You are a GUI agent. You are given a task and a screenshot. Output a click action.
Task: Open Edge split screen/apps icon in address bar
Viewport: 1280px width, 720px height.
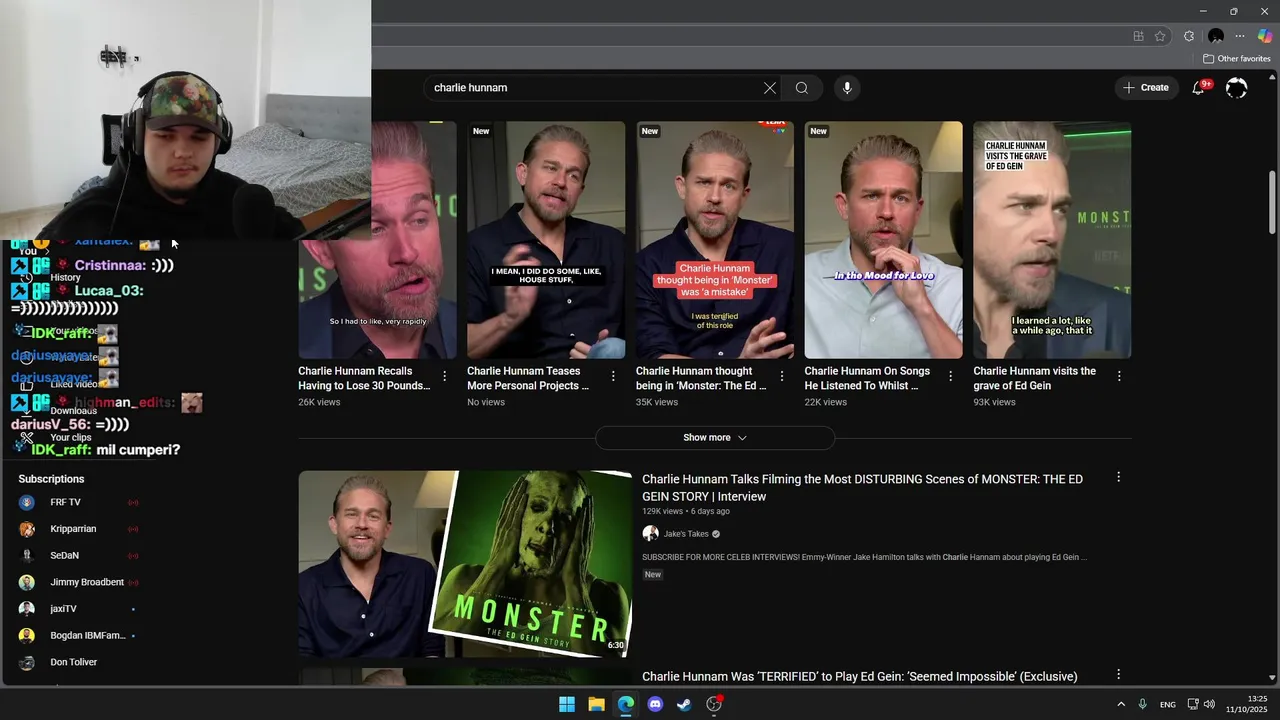1138,36
